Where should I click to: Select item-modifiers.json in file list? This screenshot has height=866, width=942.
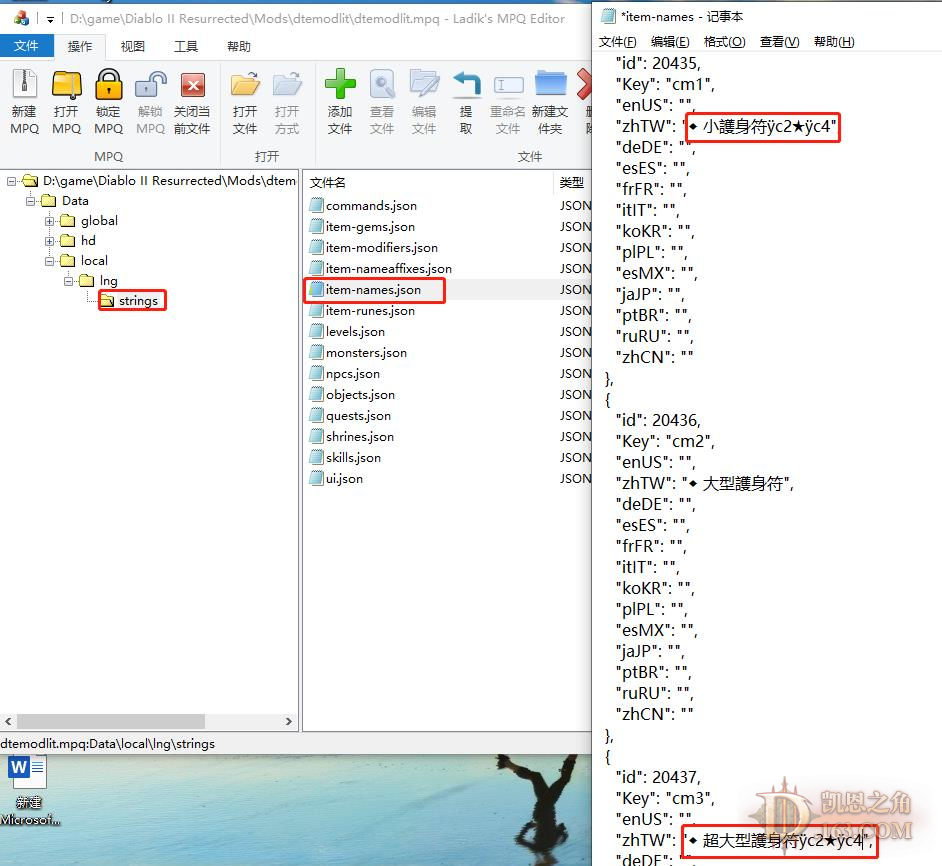point(381,248)
